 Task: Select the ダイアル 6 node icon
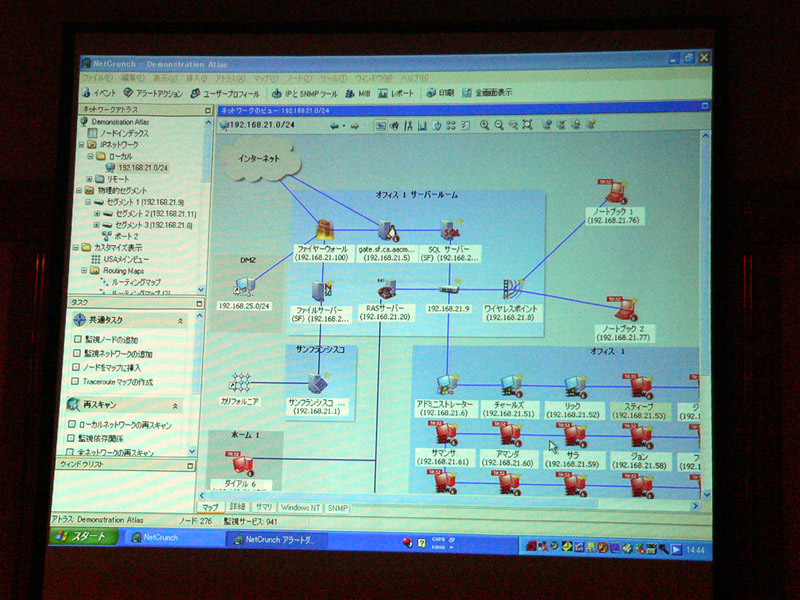pos(241,463)
